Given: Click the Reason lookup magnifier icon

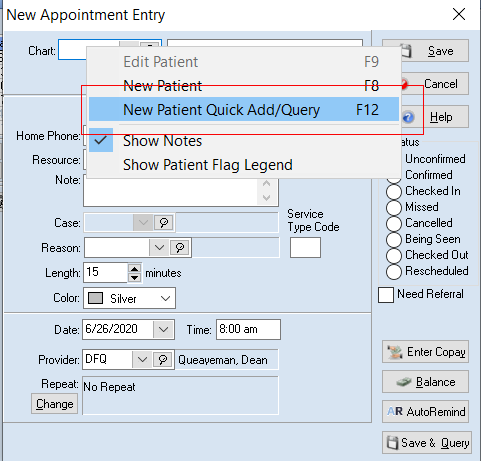Looking at the screenshot, I should [x=180, y=248].
